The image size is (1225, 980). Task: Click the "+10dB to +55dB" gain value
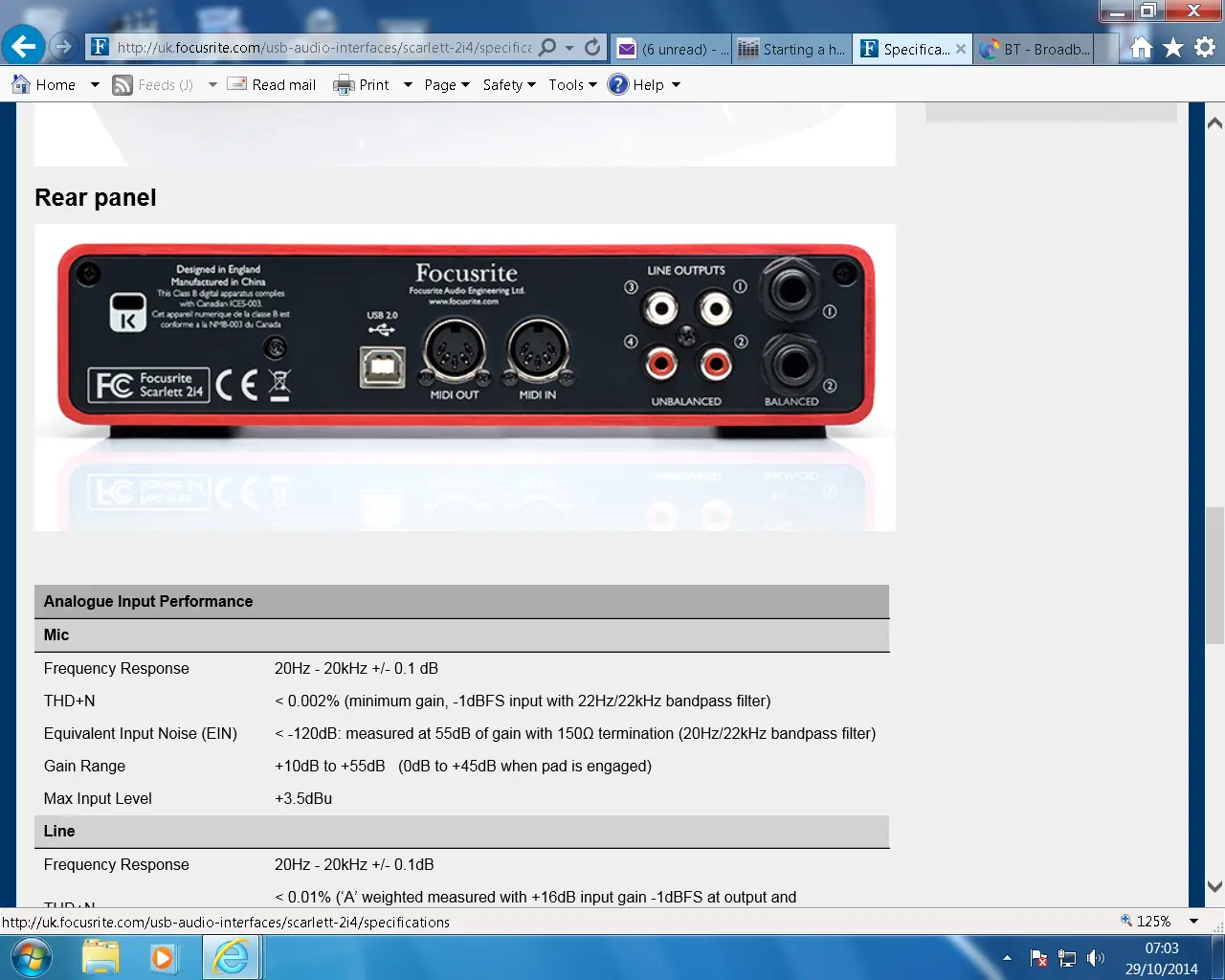pos(463,766)
